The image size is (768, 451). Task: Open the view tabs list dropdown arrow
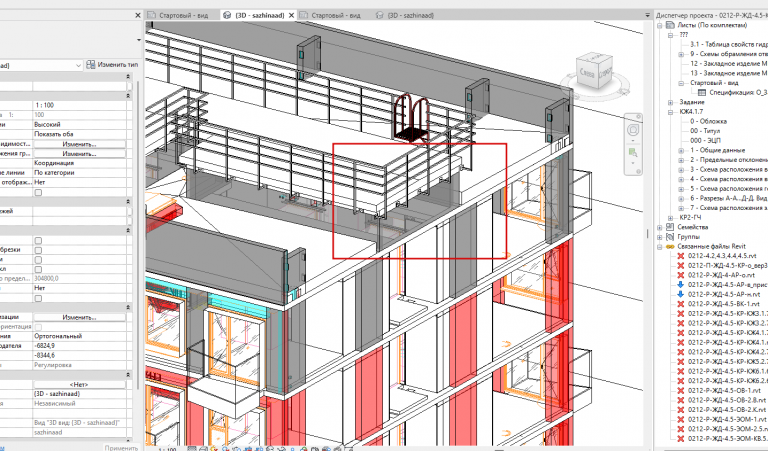pos(648,15)
